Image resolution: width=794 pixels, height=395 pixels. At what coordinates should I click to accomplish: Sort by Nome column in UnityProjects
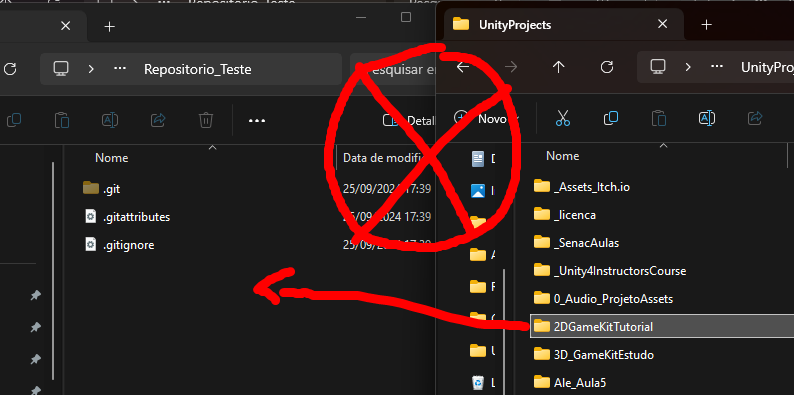tap(562, 156)
